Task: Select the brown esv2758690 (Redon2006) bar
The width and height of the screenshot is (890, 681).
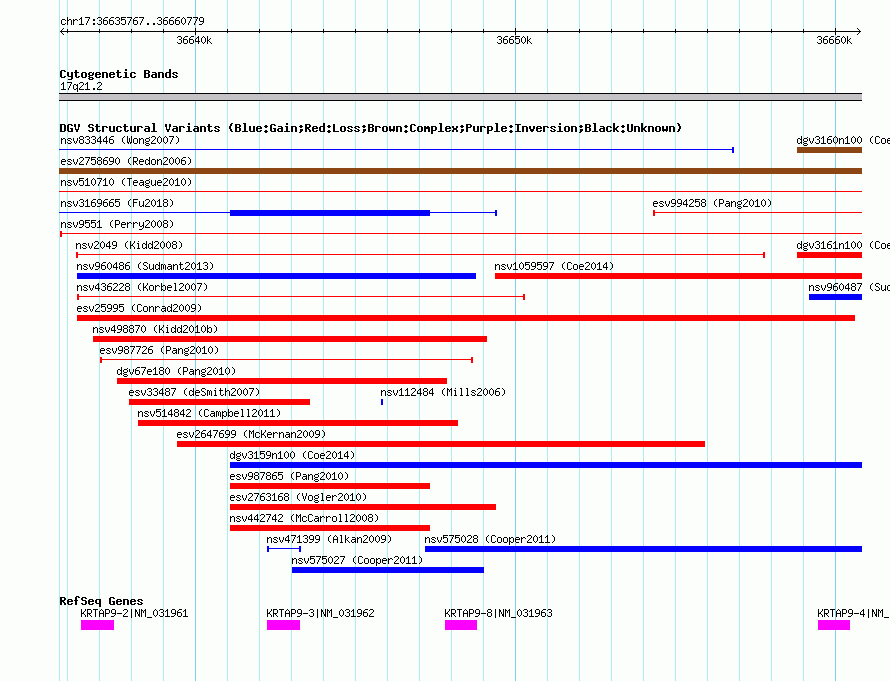Action: pyautogui.click(x=460, y=171)
